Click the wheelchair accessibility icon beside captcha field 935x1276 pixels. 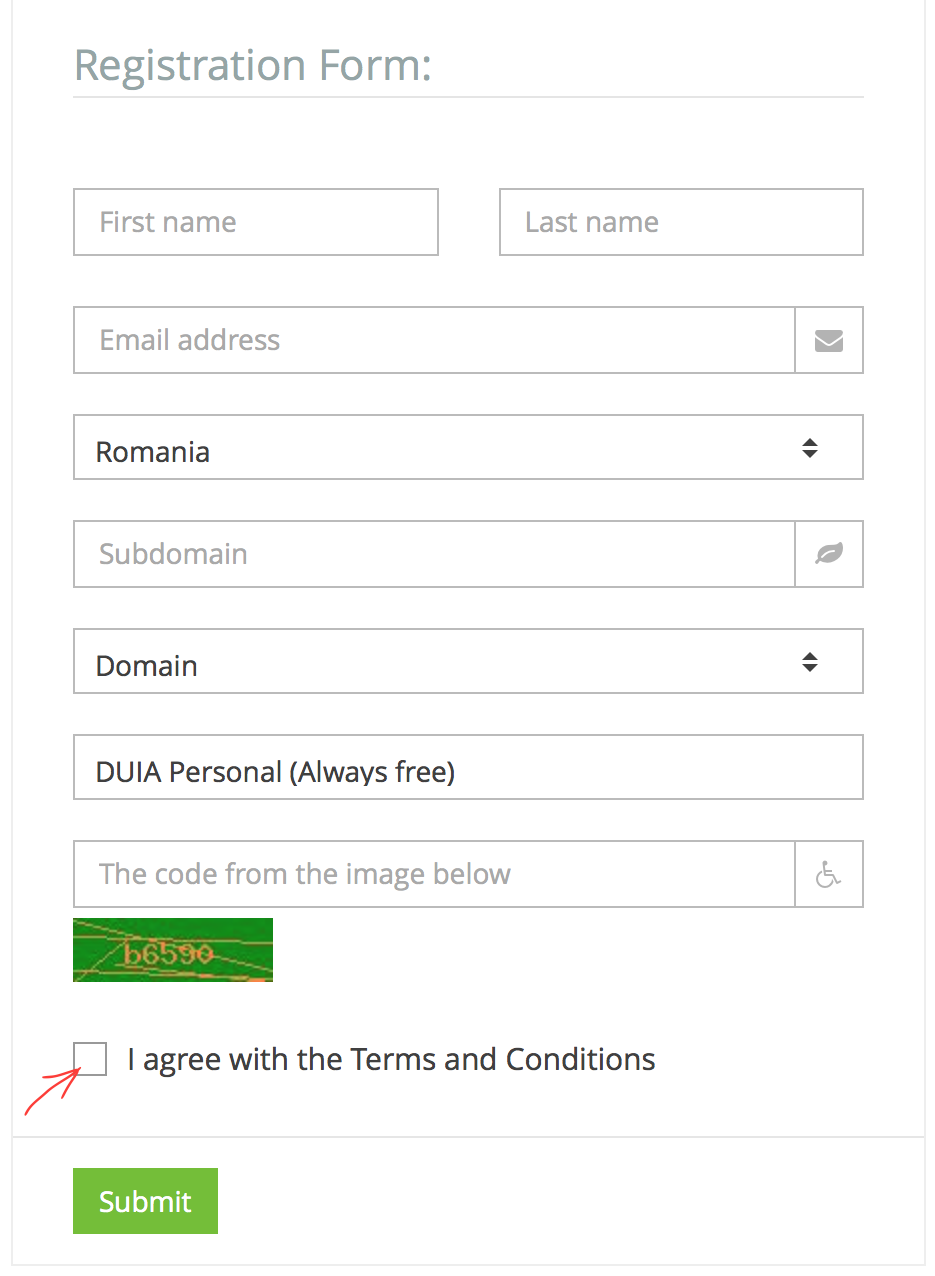[829, 874]
